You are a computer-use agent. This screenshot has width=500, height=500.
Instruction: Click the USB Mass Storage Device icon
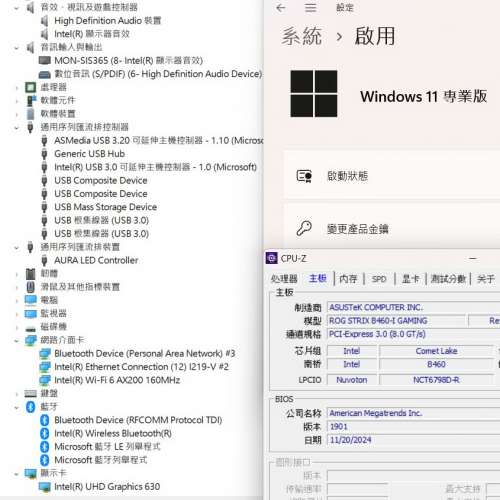coord(44,207)
